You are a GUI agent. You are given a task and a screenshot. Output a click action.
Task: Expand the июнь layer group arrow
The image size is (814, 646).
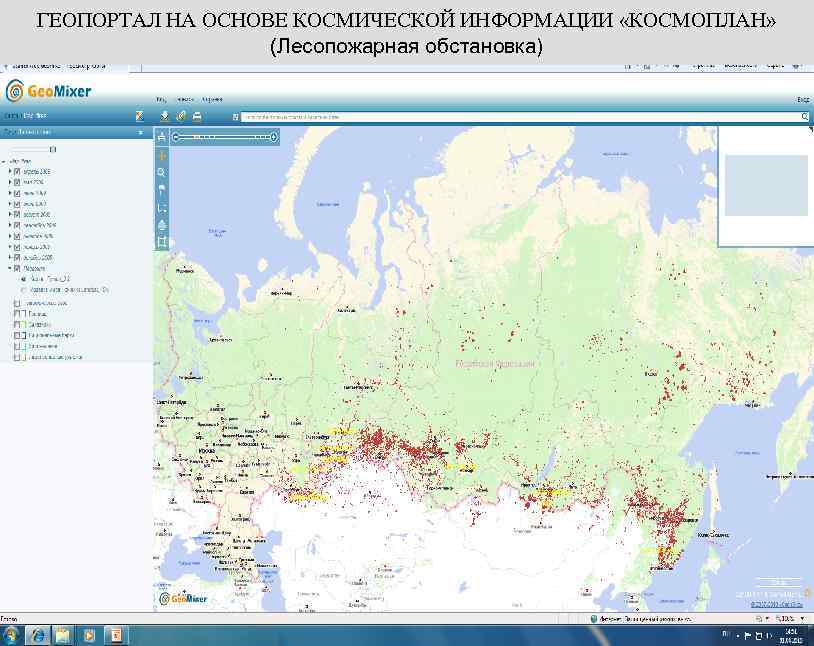tap(10, 193)
